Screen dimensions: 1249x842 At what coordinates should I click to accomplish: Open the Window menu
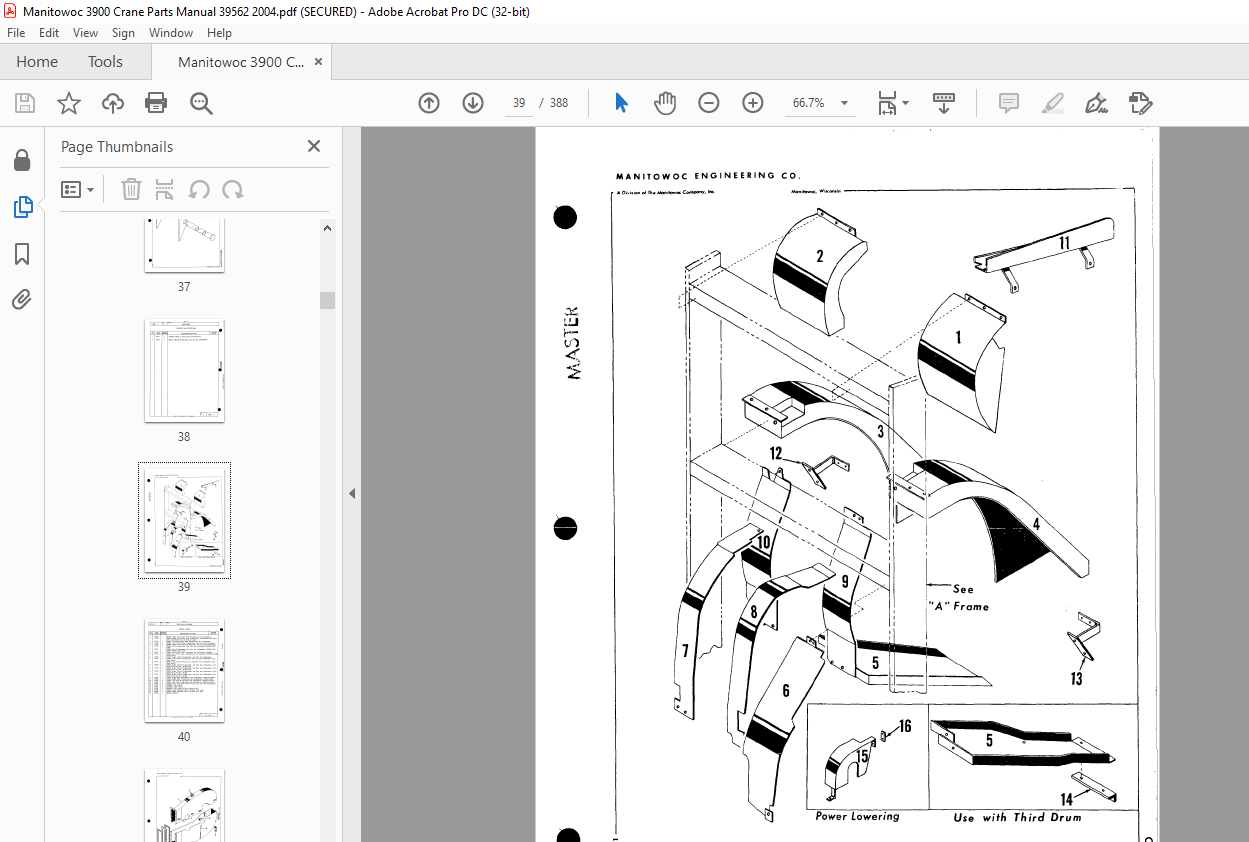click(x=171, y=33)
